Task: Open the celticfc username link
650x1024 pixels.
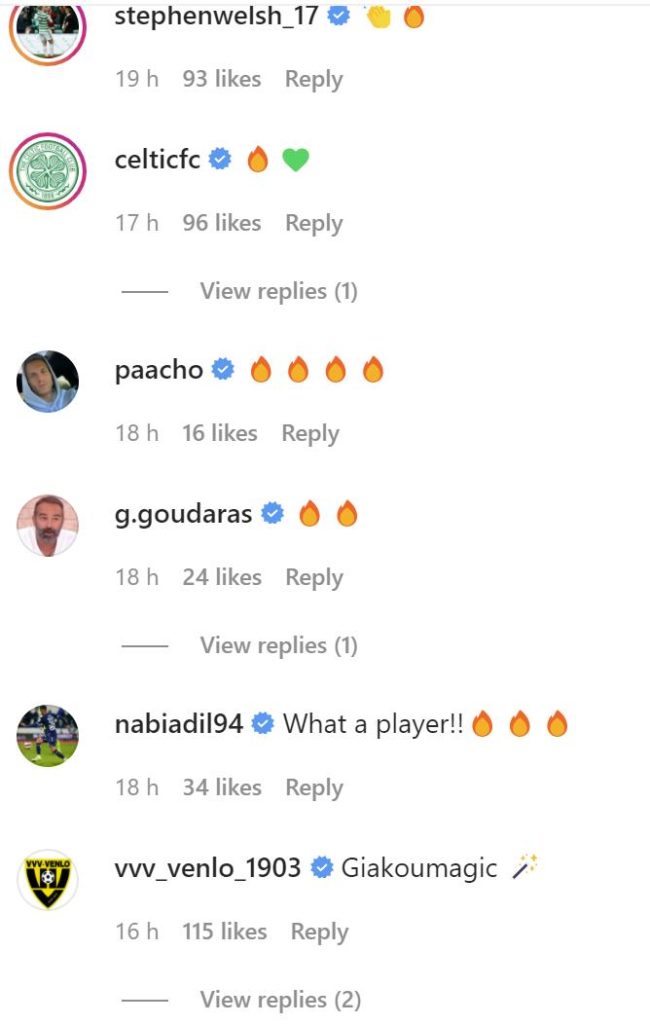Action: coord(157,159)
